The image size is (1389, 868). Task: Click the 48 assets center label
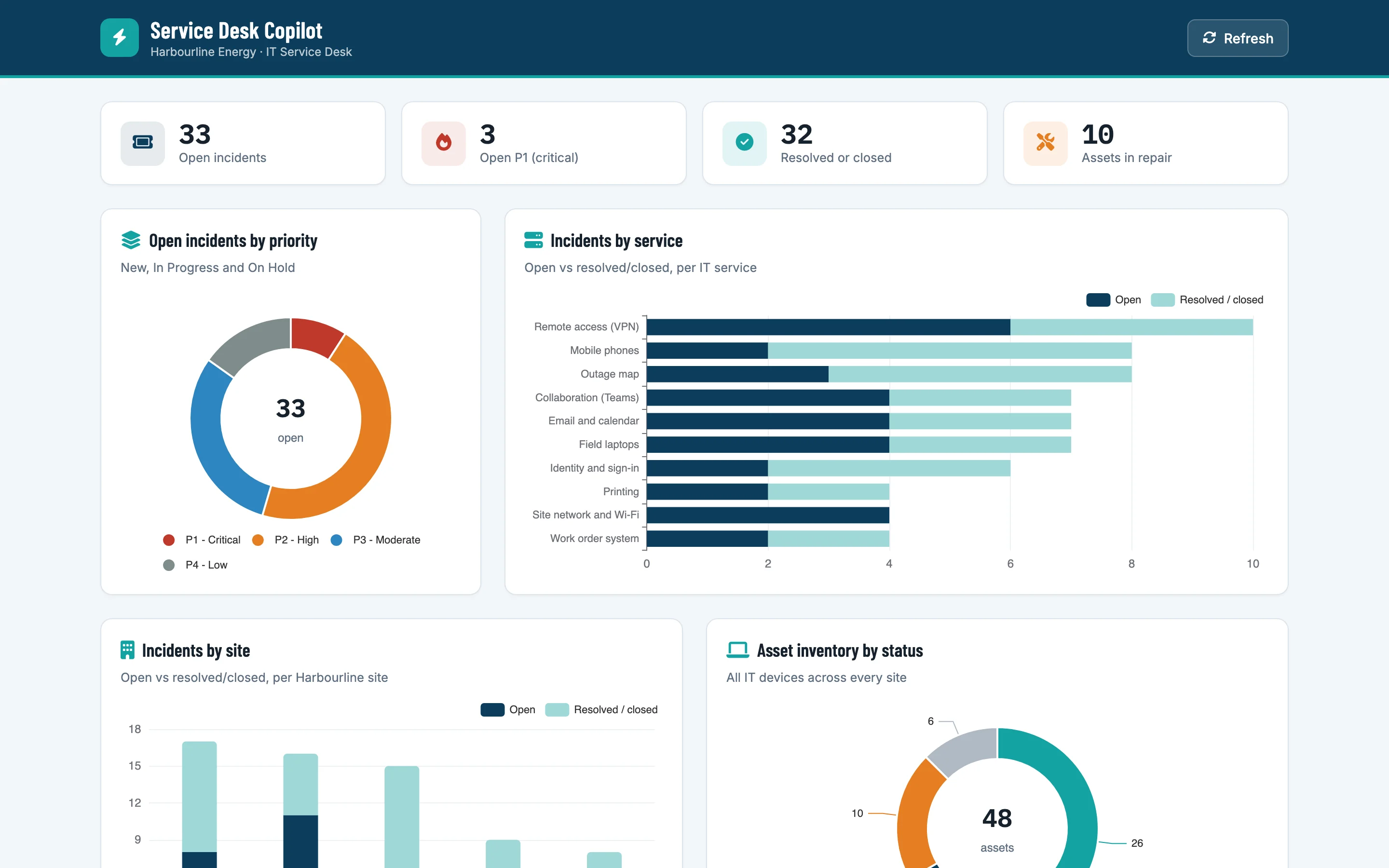pyautogui.click(x=997, y=829)
